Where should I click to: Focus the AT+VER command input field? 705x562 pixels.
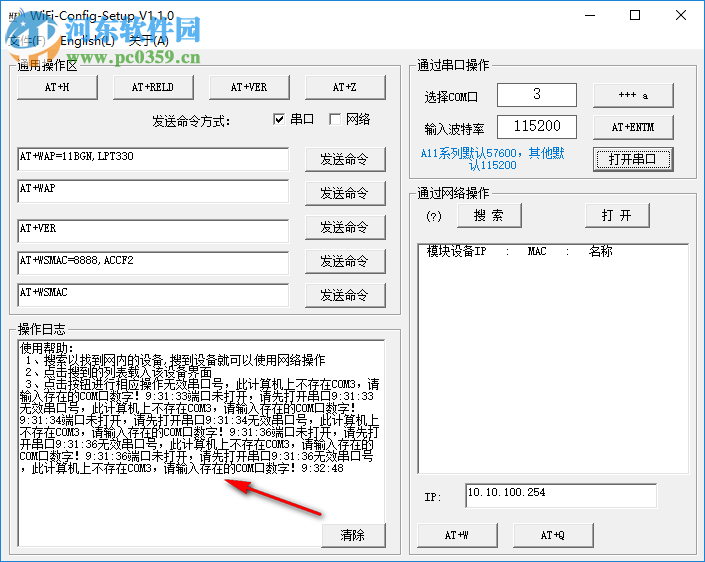(x=153, y=231)
